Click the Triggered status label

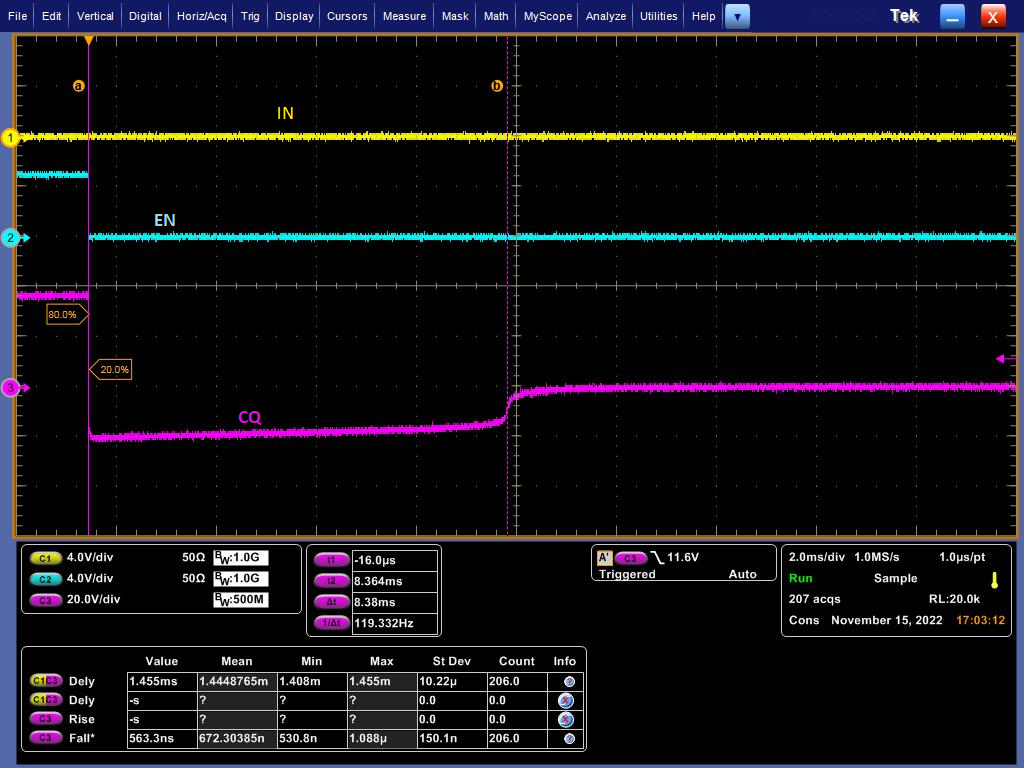tap(627, 575)
